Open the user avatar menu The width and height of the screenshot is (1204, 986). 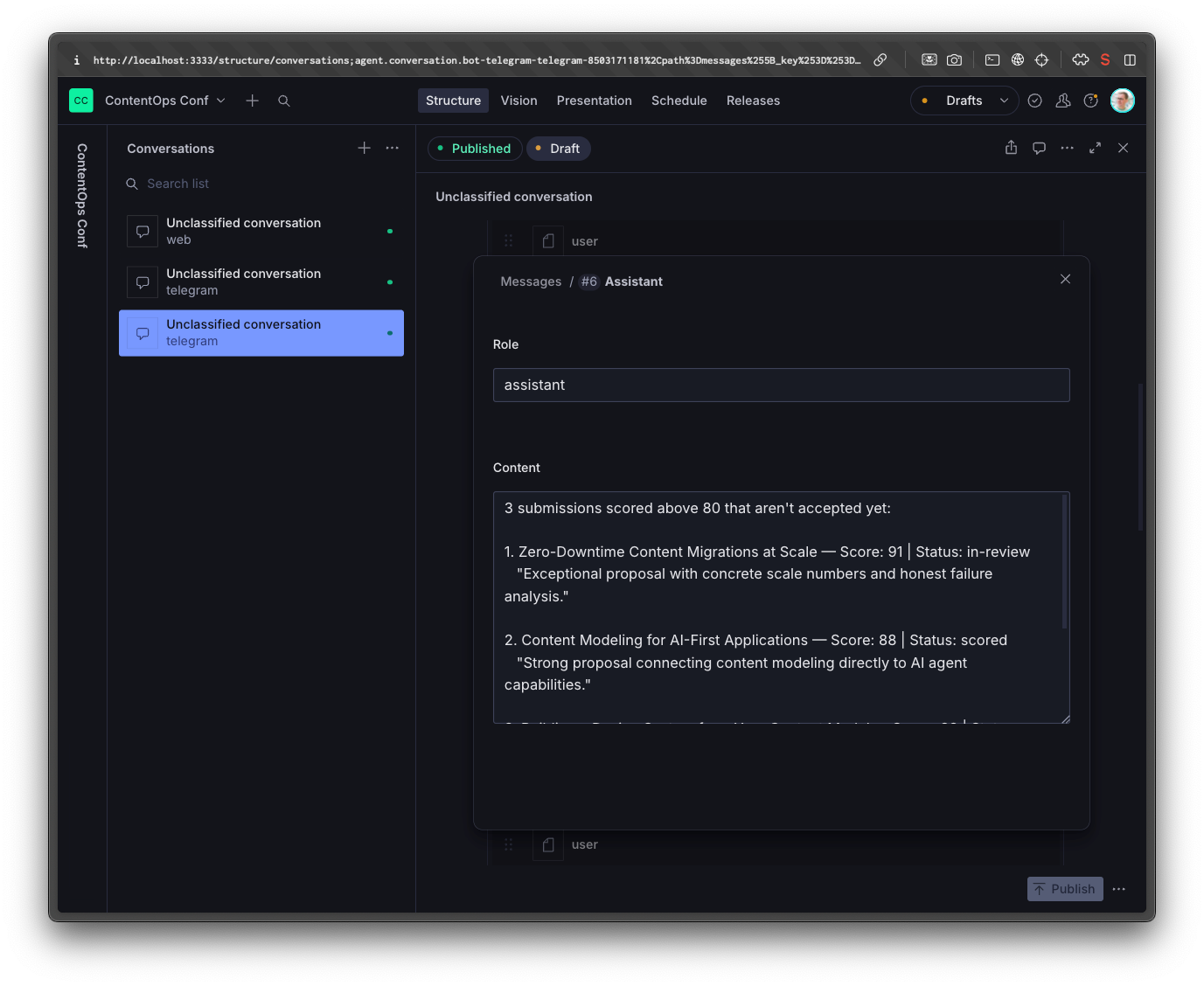tap(1122, 101)
